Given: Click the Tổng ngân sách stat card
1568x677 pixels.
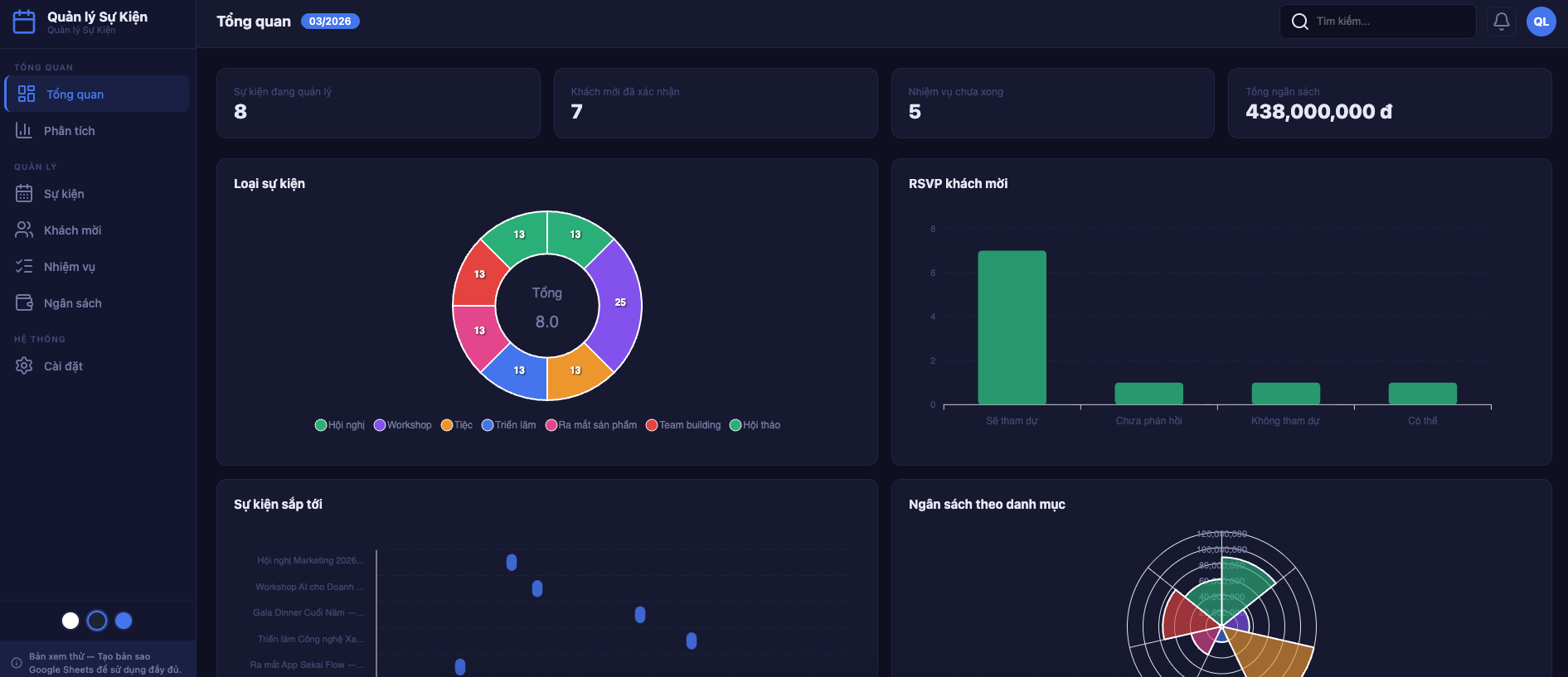Looking at the screenshot, I should tap(1389, 103).
